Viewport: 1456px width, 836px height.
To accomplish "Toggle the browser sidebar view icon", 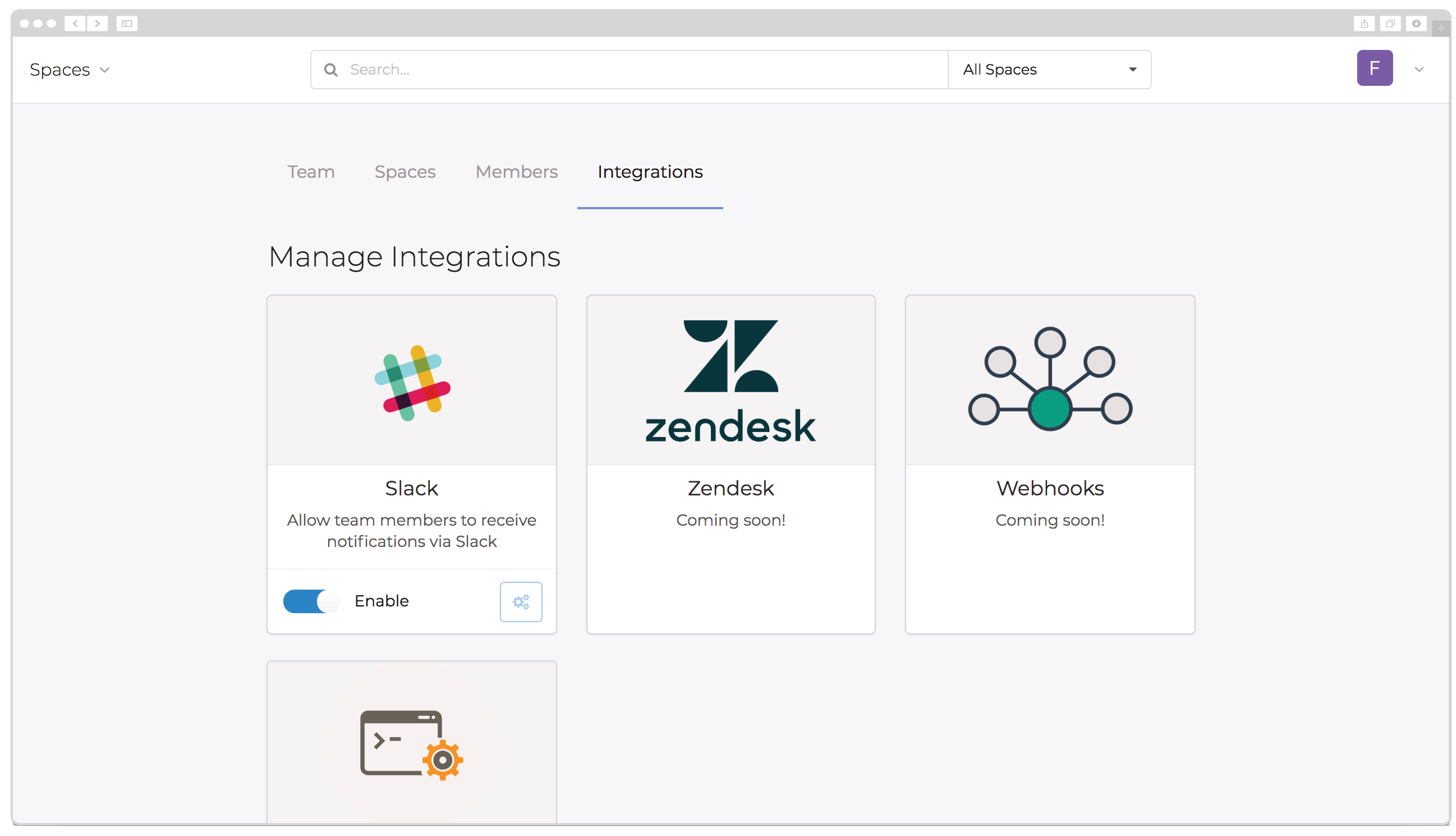I will click(127, 24).
